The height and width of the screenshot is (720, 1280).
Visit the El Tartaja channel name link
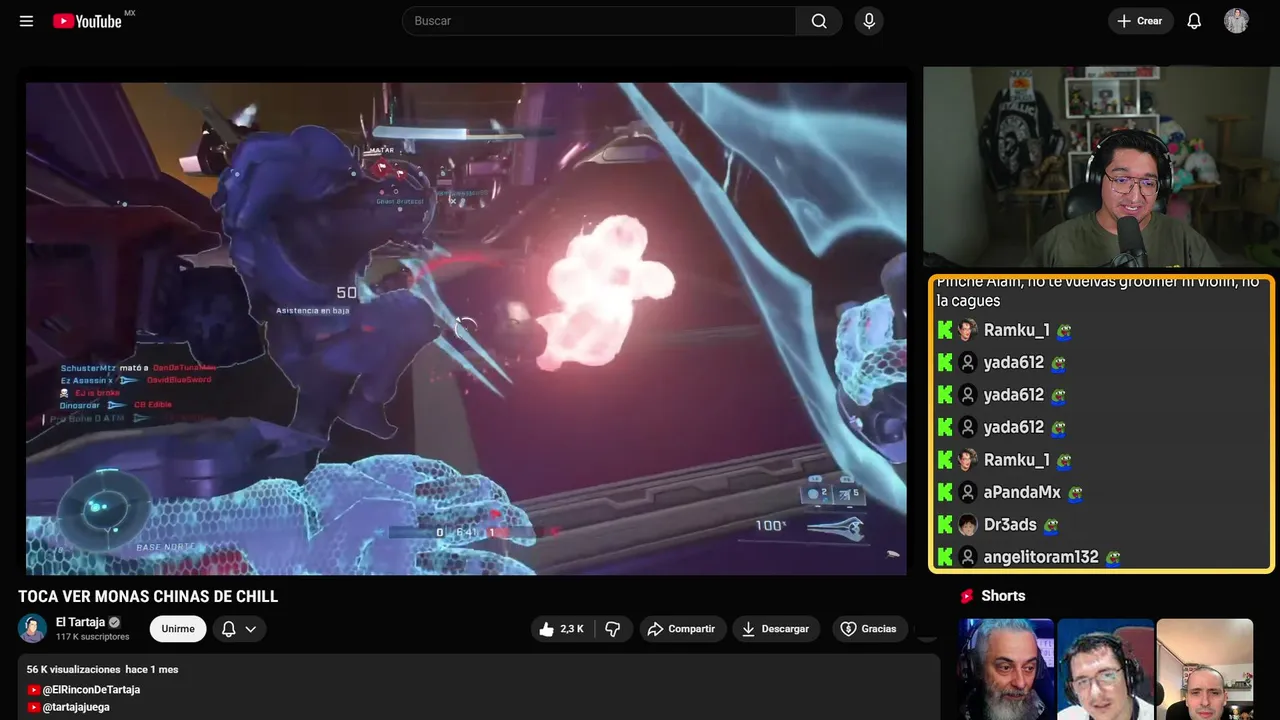click(80, 622)
